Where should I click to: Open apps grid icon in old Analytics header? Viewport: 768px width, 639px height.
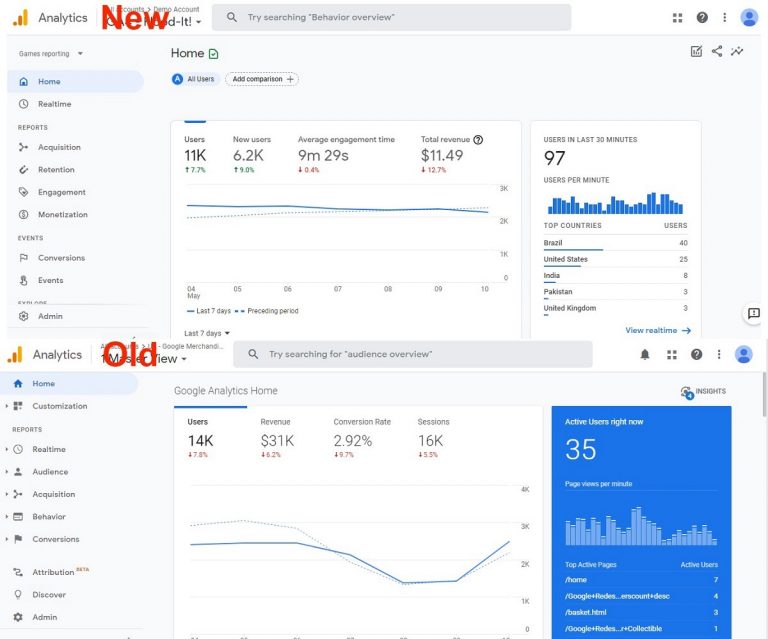pyautogui.click(x=672, y=355)
